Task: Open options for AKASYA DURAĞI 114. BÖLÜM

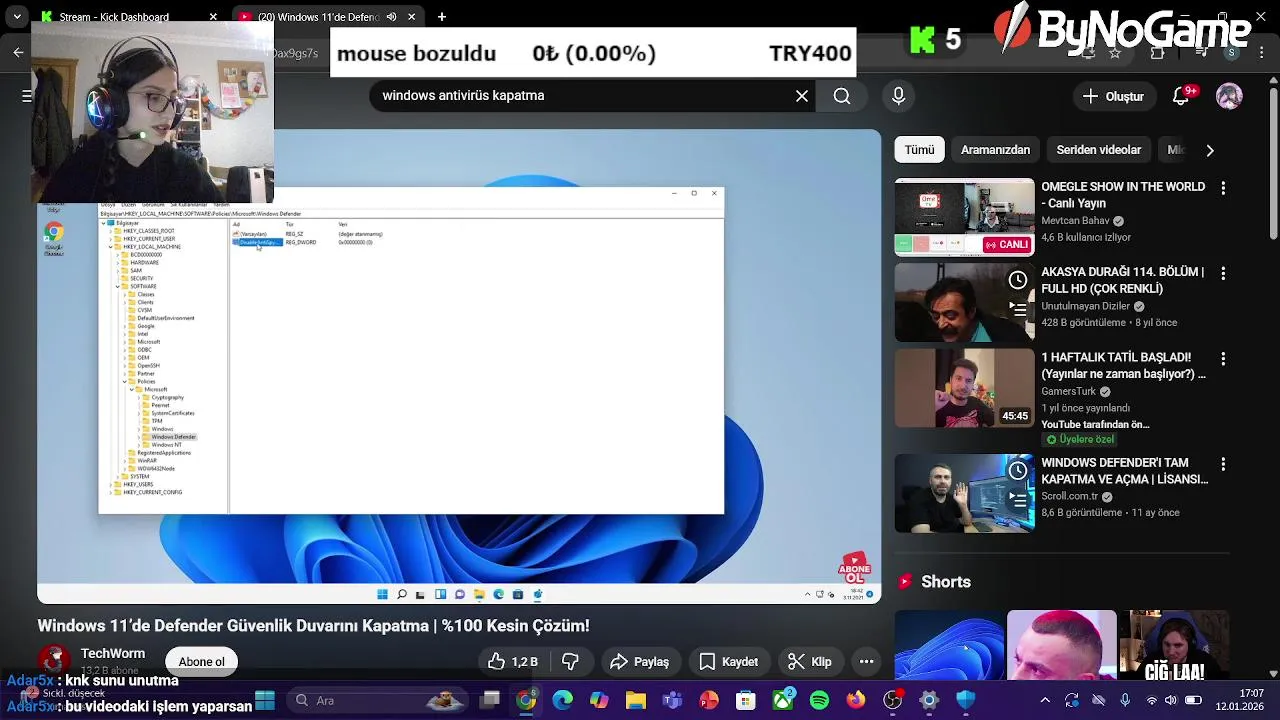Action: (1222, 273)
